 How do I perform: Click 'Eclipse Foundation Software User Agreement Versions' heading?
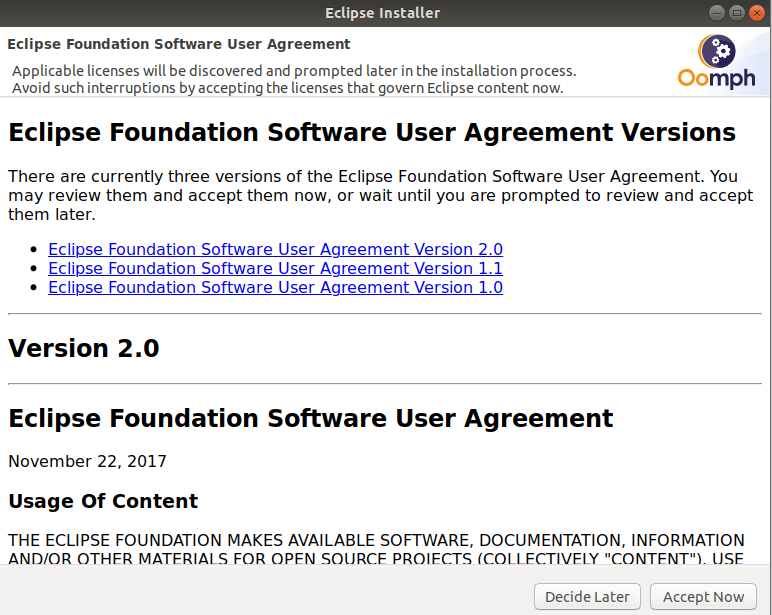(372, 132)
